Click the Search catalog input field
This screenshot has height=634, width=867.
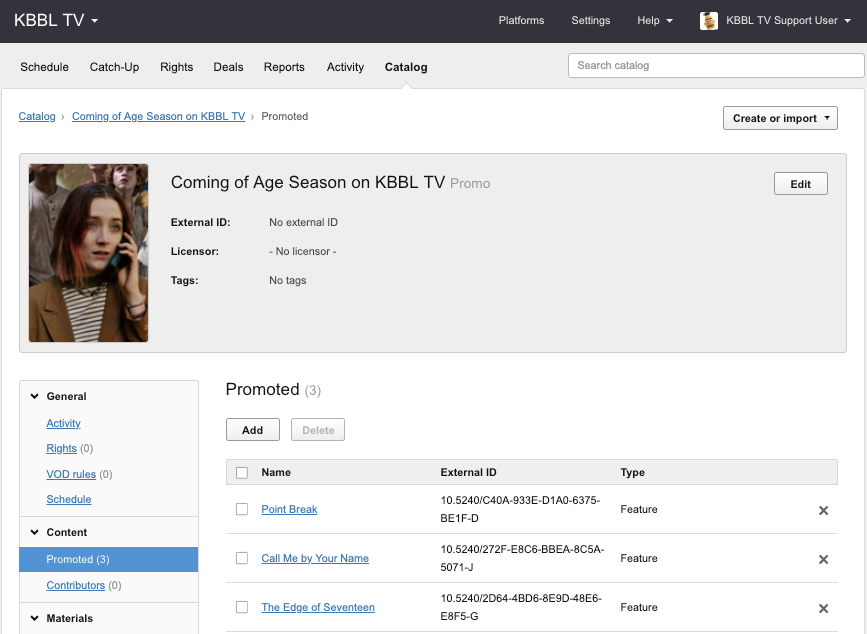[x=715, y=66]
